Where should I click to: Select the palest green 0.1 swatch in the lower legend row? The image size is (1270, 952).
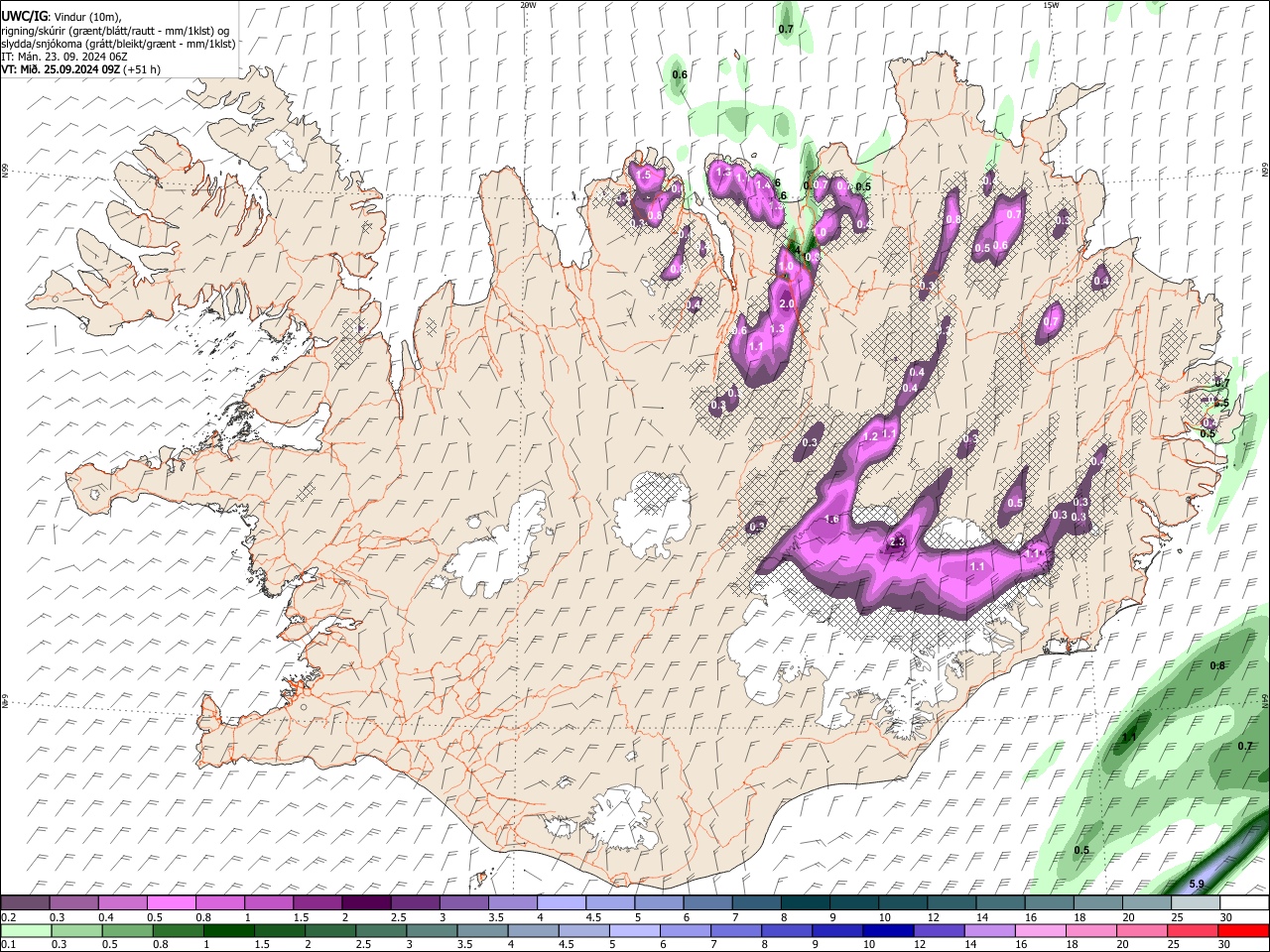pos(26,930)
